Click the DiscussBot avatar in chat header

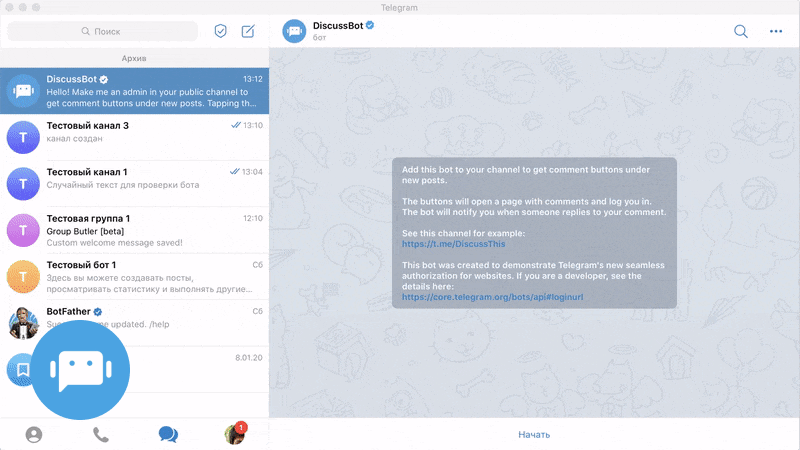point(294,31)
